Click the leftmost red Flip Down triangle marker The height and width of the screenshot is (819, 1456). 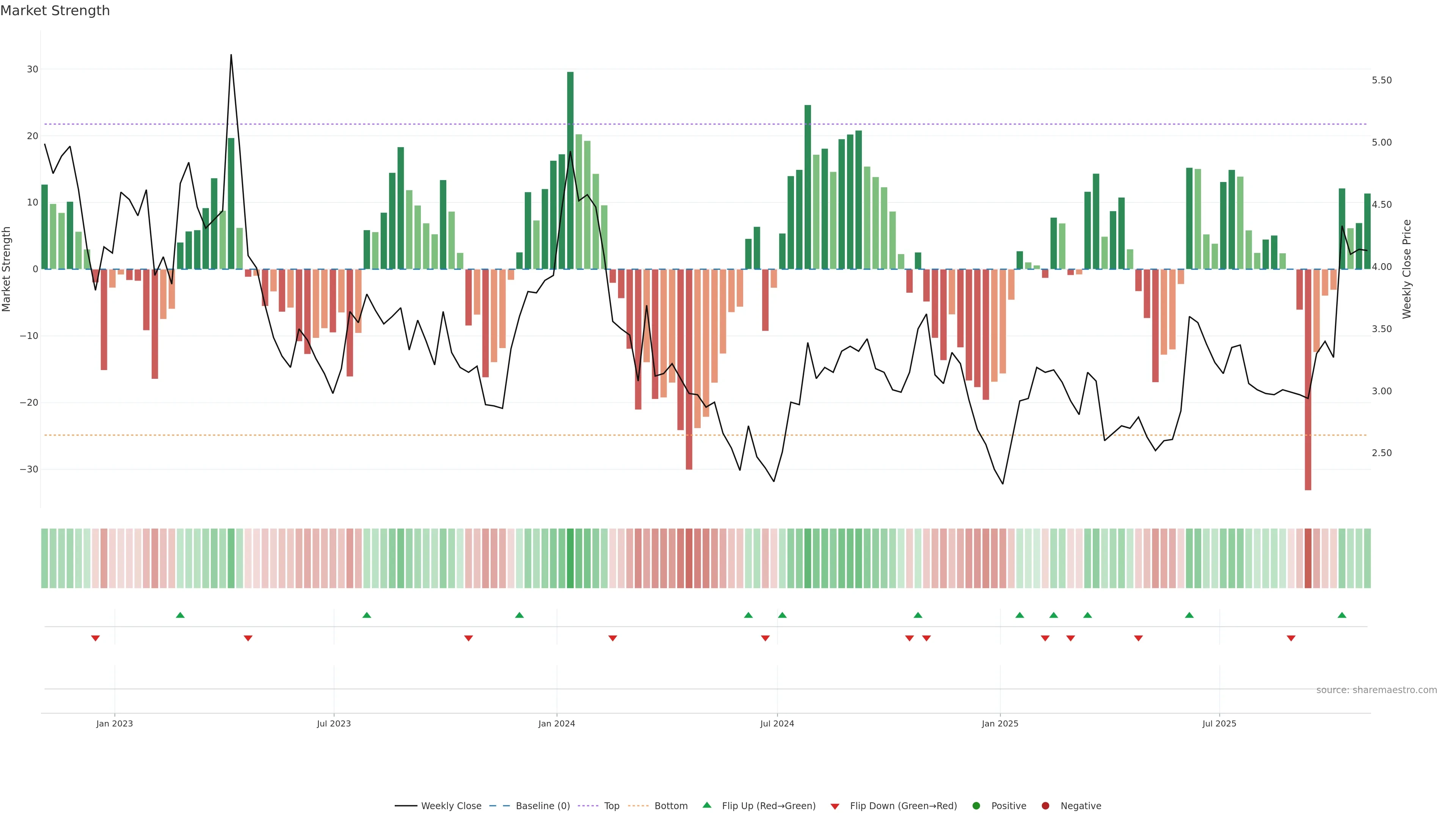(x=96, y=638)
